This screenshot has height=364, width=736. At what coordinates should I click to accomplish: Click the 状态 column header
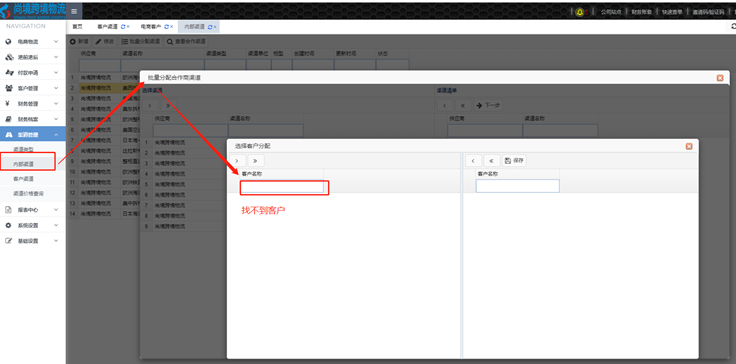tap(393, 54)
